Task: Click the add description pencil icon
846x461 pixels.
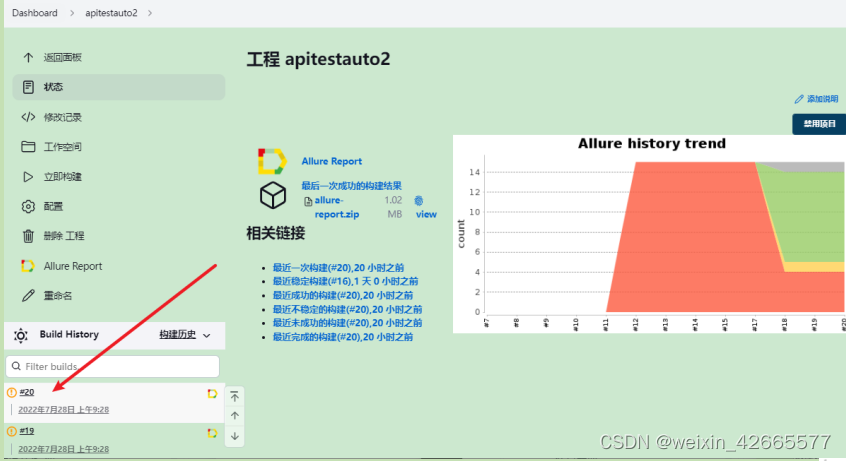Action: (799, 99)
